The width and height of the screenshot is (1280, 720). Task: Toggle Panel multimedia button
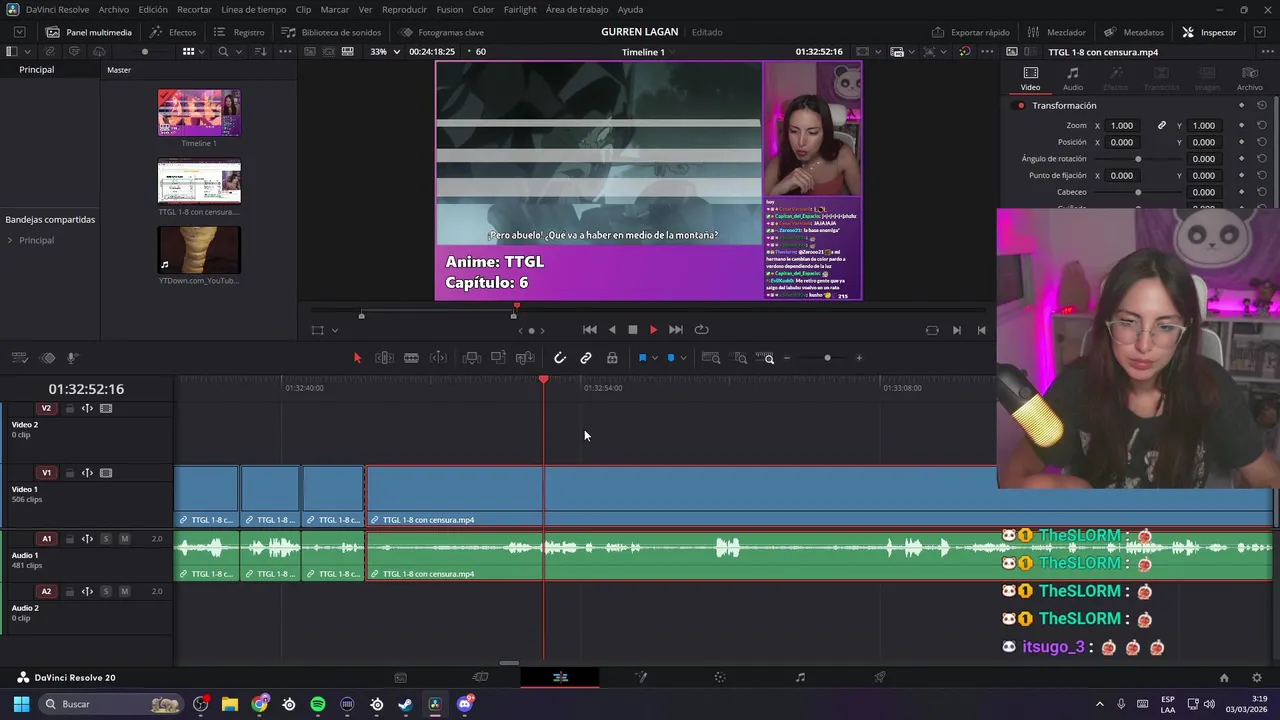pos(88,32)
